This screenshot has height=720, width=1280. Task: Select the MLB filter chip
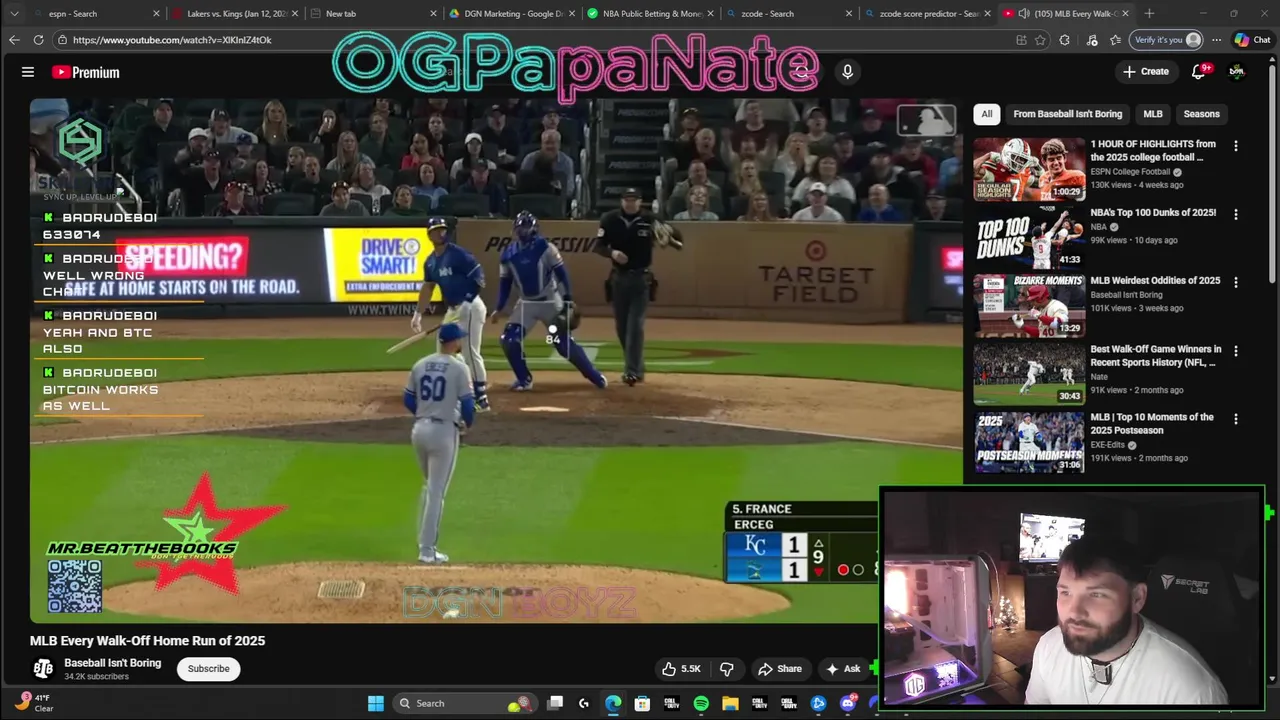click(x=1152, y=114)
